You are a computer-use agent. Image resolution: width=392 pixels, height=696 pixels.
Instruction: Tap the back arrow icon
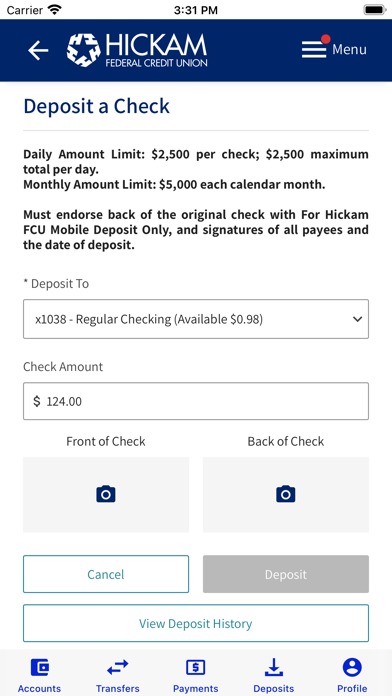[x=38, y=51]
